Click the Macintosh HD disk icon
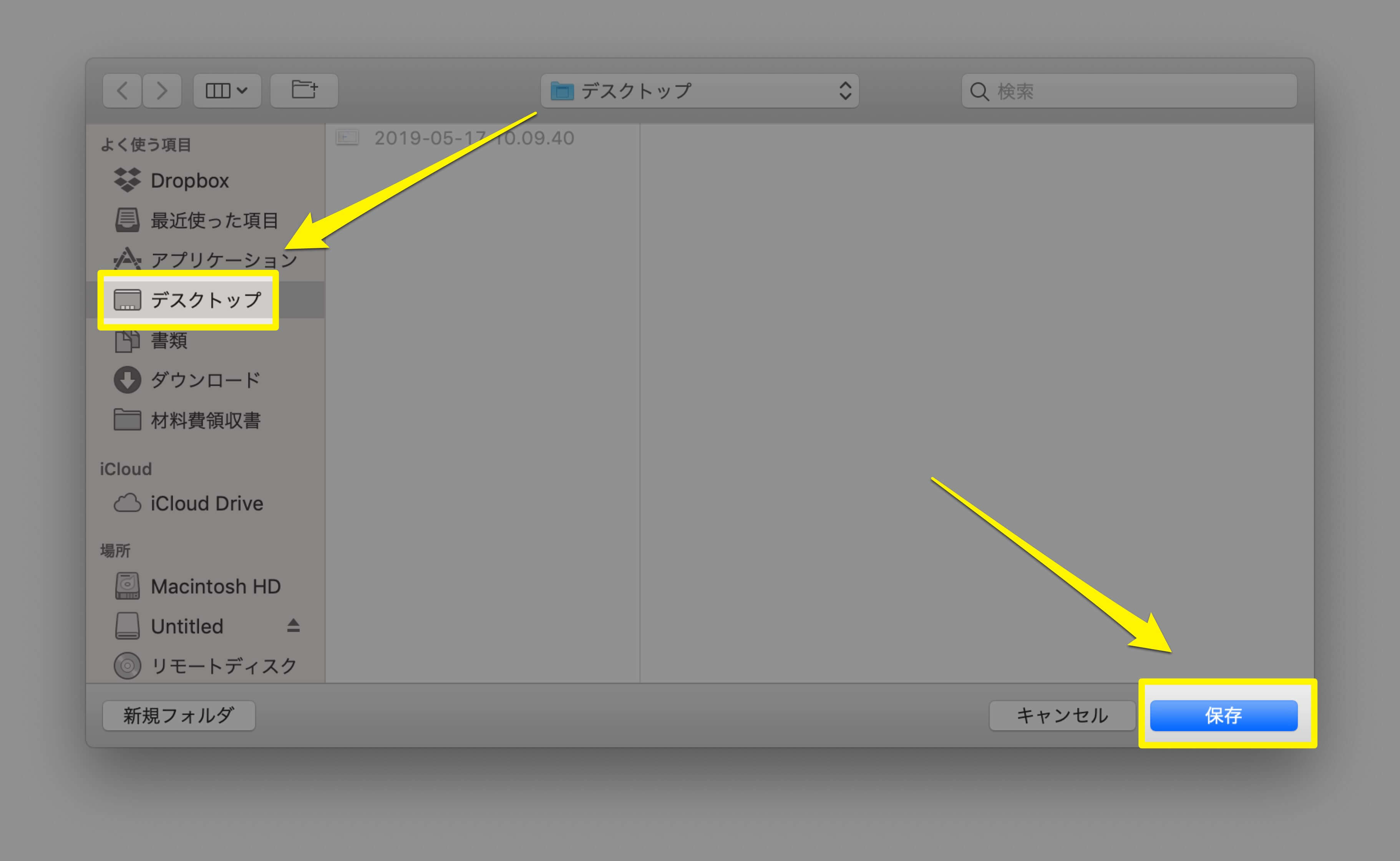 [128, 586]
